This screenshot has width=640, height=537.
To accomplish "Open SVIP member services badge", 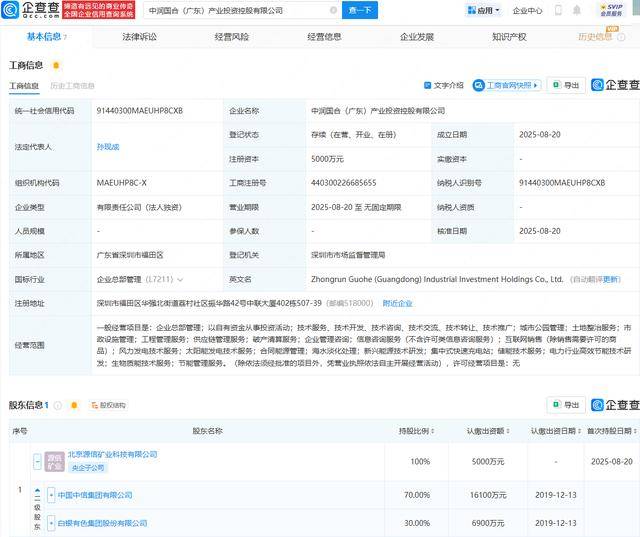I will [611, 10].
